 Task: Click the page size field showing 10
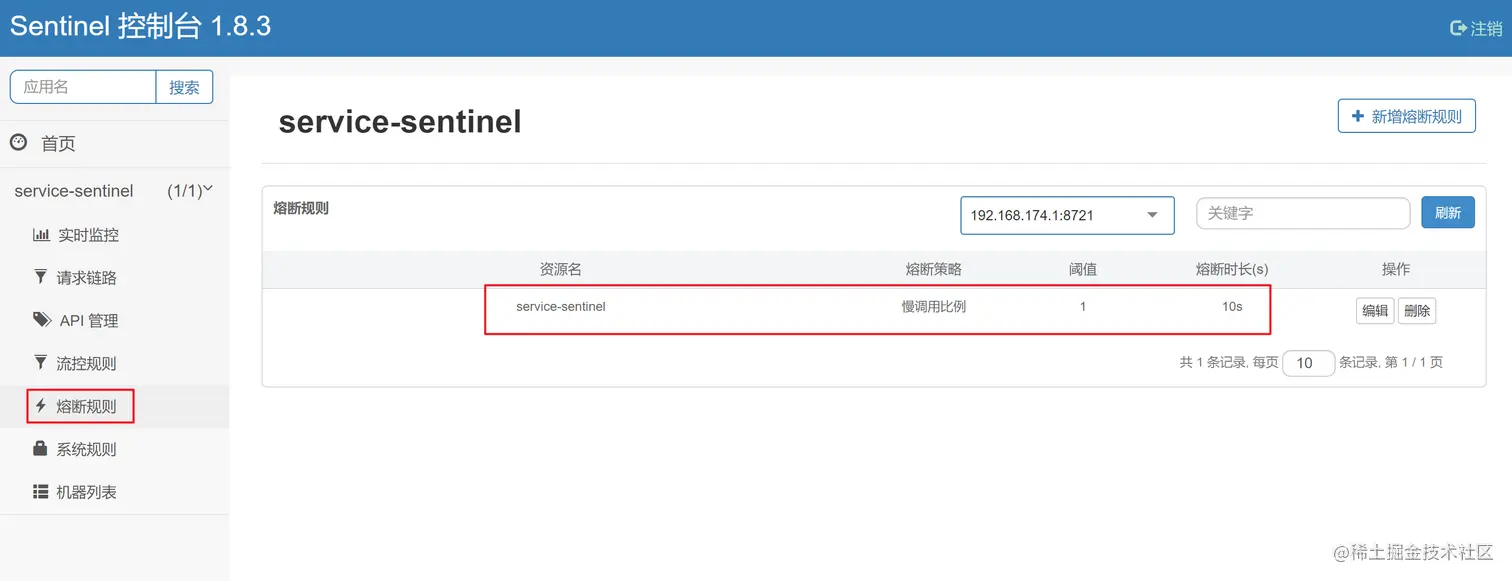point(1309,363)
